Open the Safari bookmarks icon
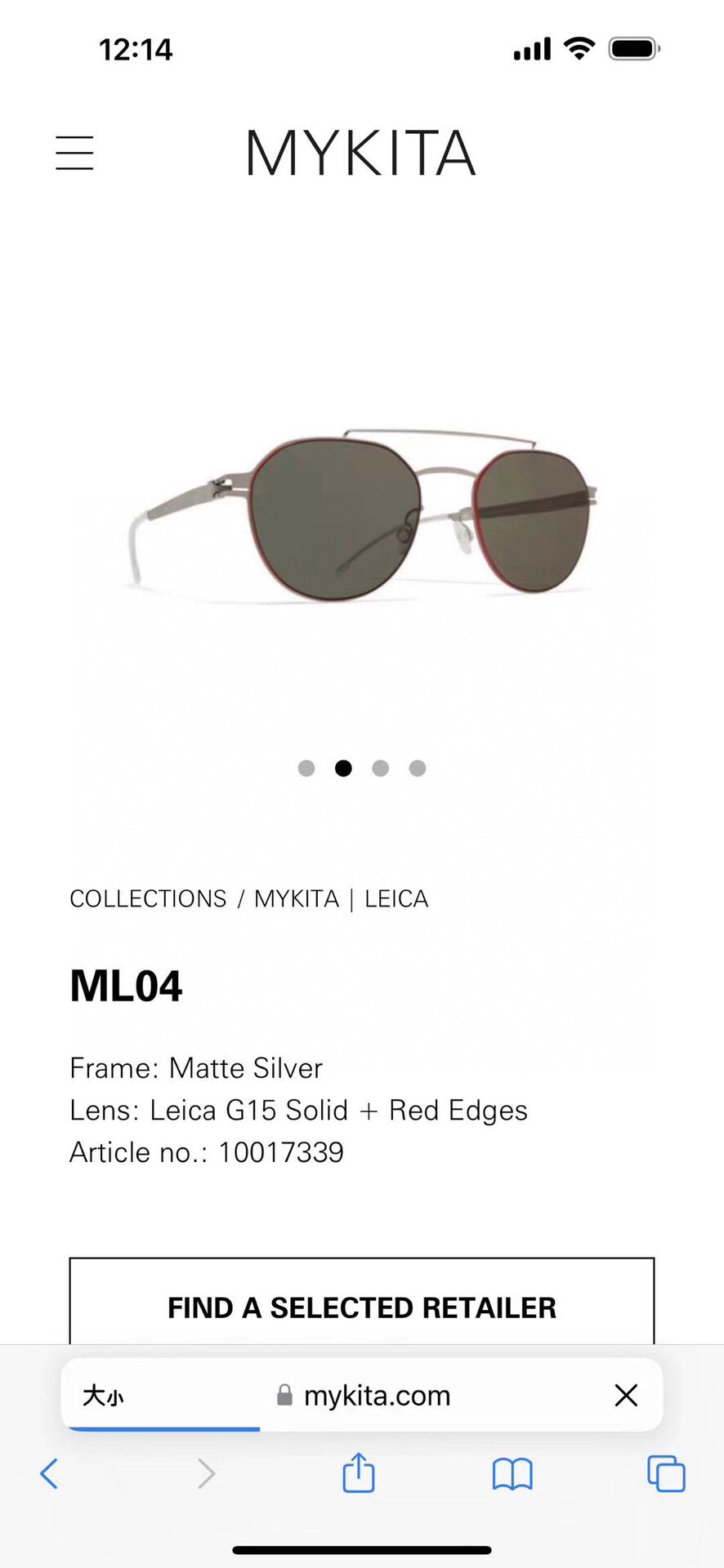Viewport: 724px width, 1568px height. [x=512, y=1474]
